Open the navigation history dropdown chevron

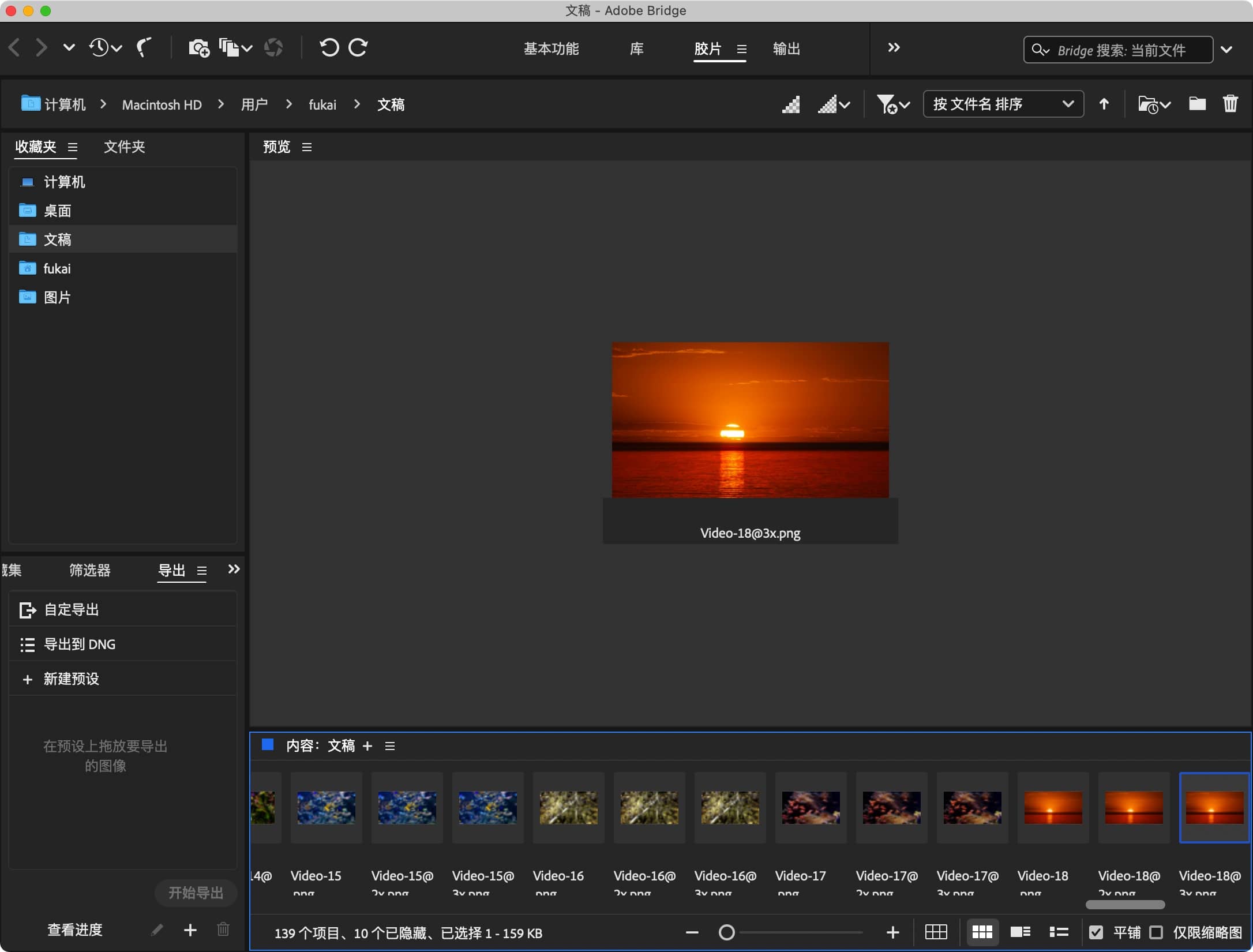pos(69,48)
